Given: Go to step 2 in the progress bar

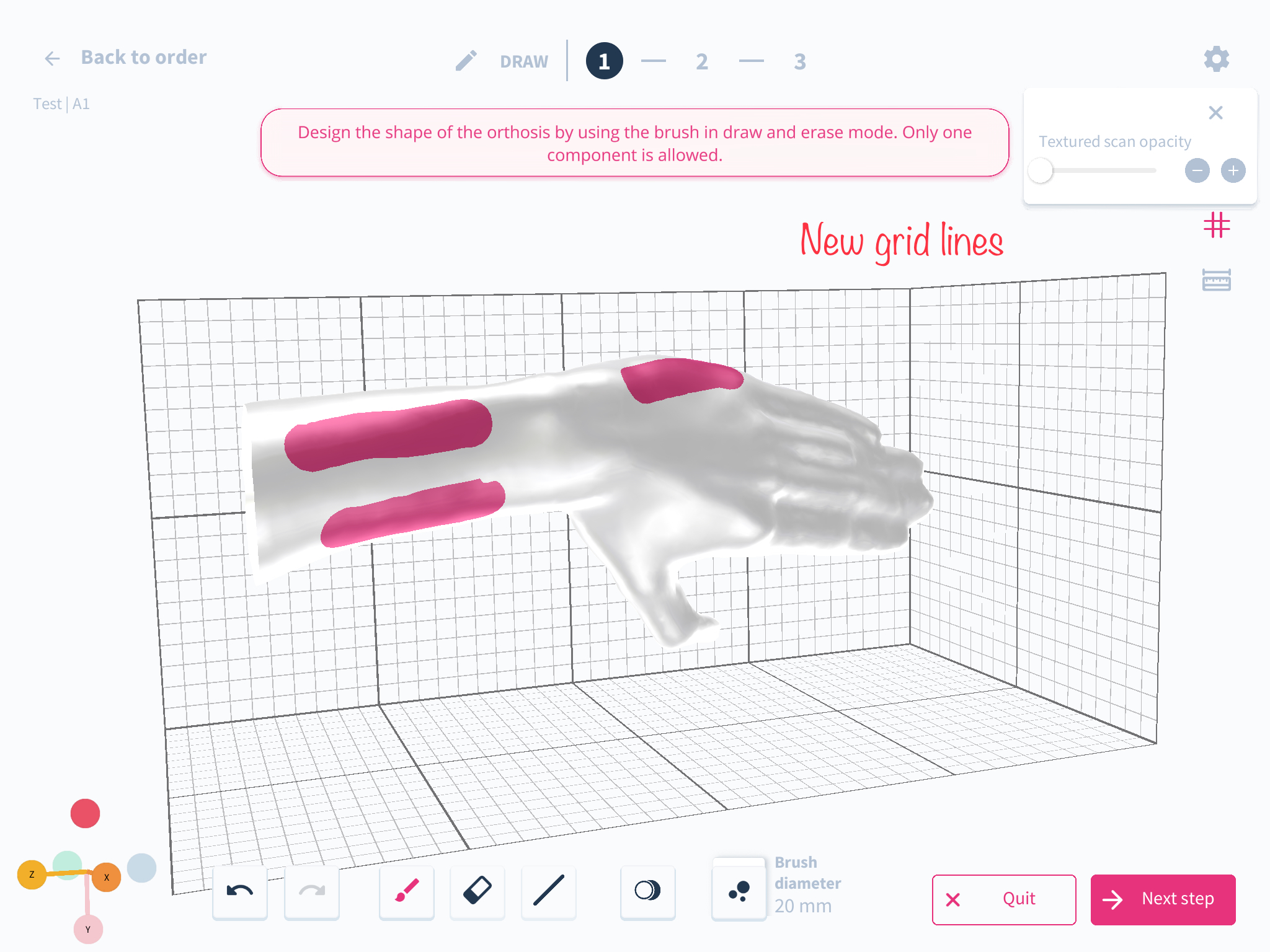Looking at the screenshot, I should coord(702,61).
